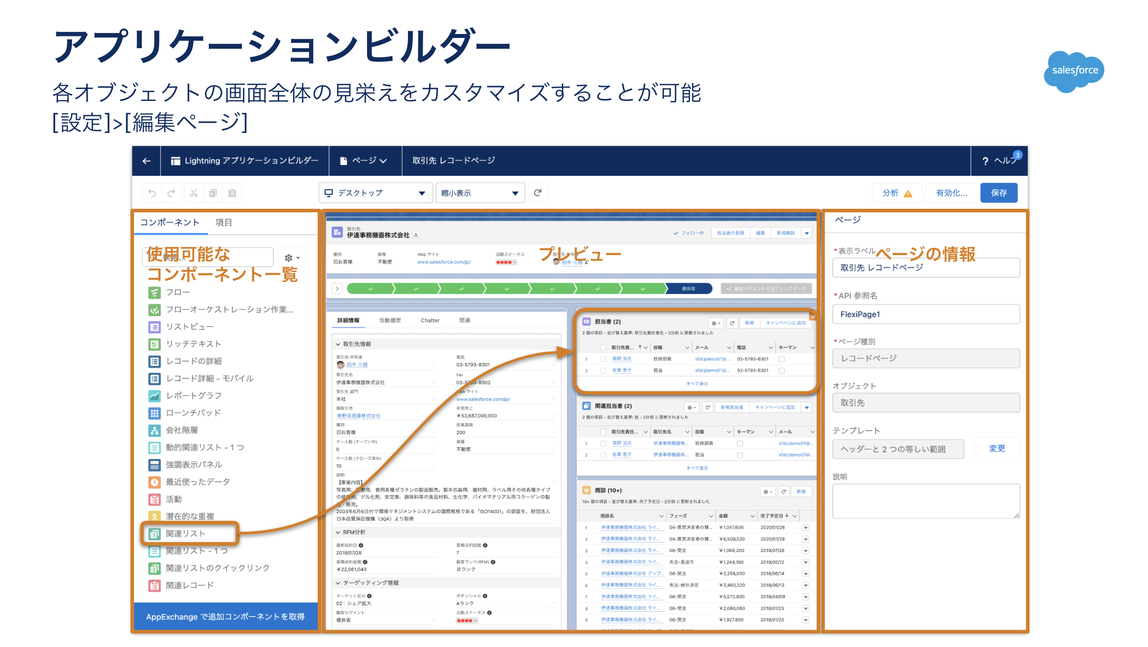Collapse the RFM分析 section
This screenshot has height=647, width=1148.
tap(338, 532)
